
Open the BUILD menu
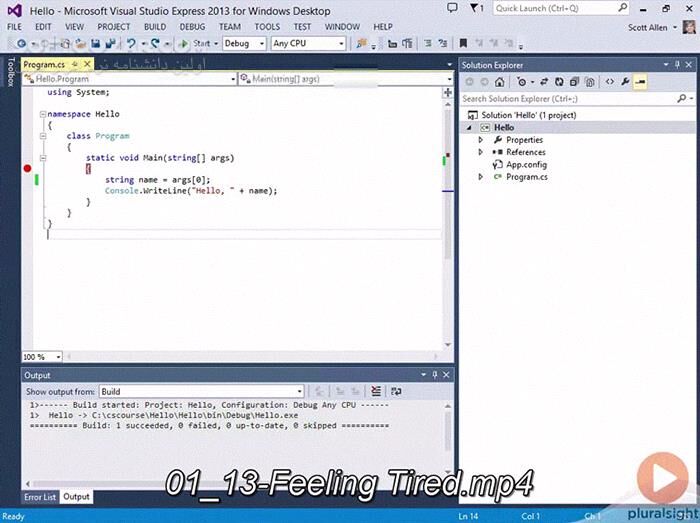coord(155,27)
